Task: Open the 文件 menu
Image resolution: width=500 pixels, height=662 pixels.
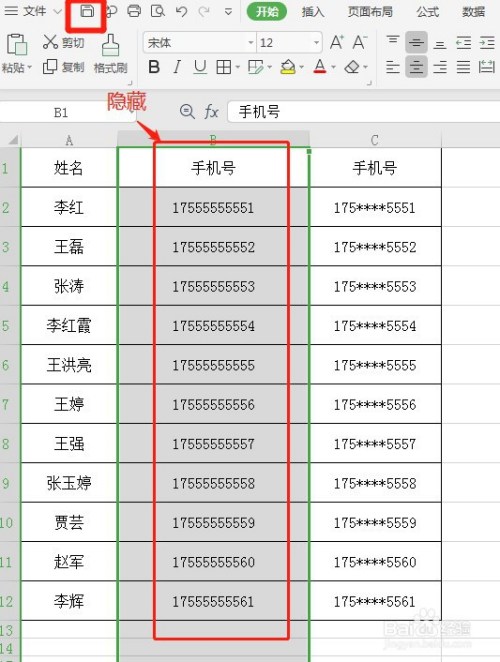Action: click(35, 11)
